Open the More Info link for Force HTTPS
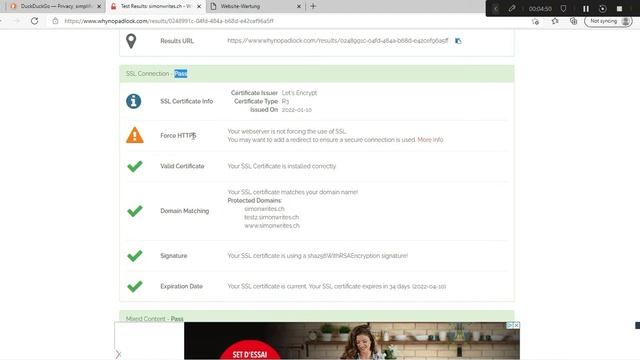 [x=430, y=140]
